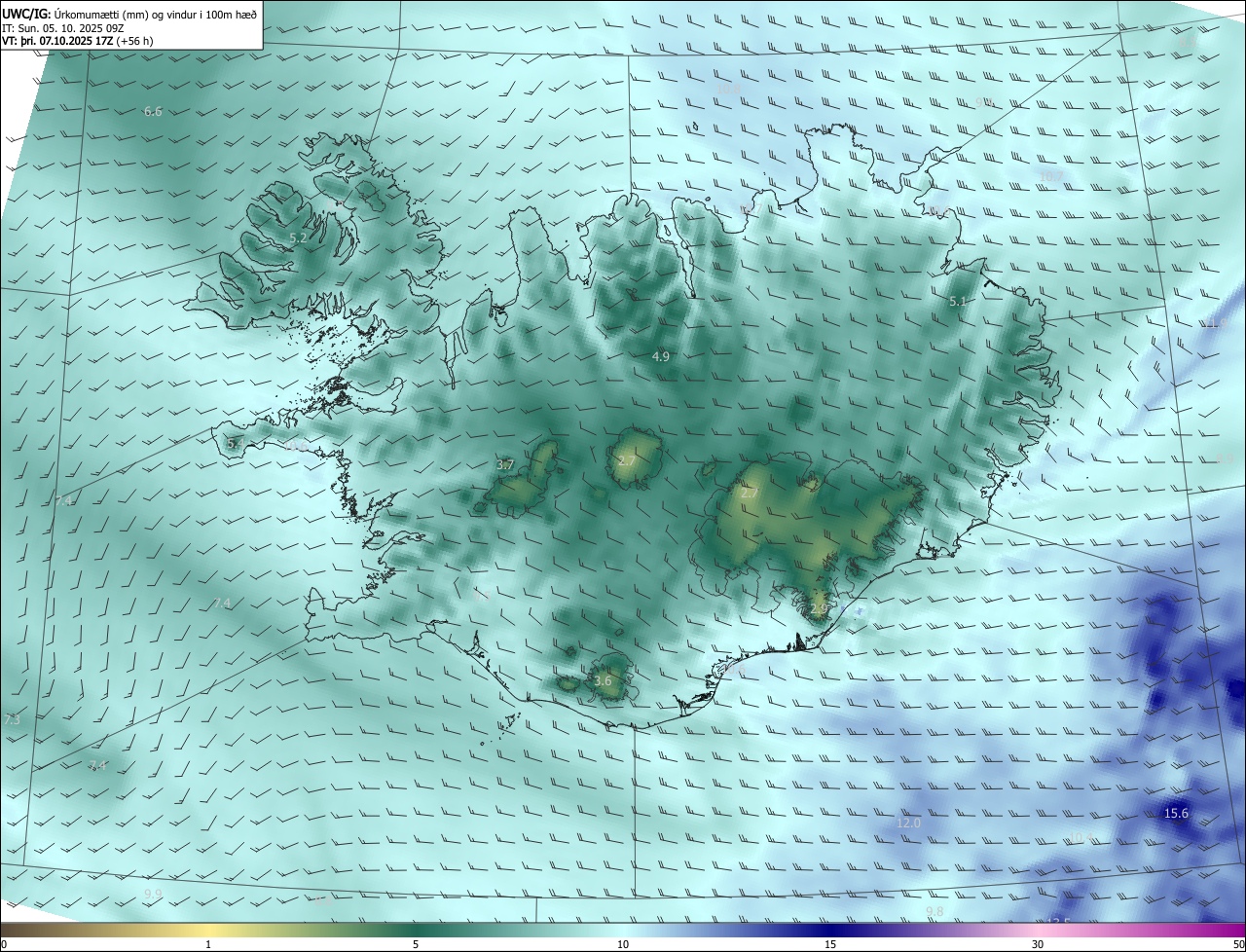Click the 15.6 value label on the map

point(1177,814)
